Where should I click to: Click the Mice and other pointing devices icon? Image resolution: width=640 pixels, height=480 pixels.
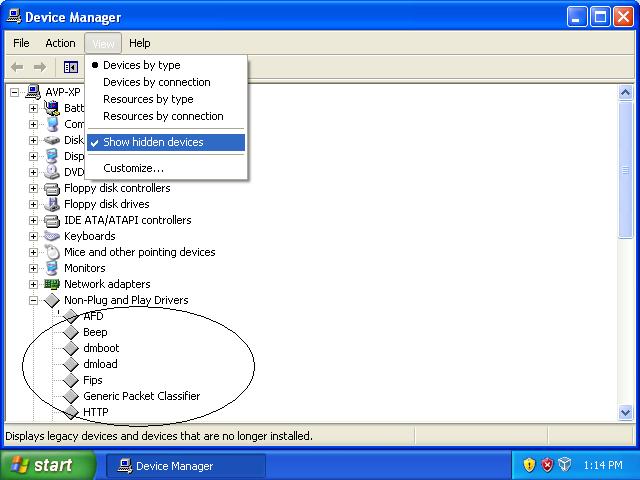[x=52, y=252]
